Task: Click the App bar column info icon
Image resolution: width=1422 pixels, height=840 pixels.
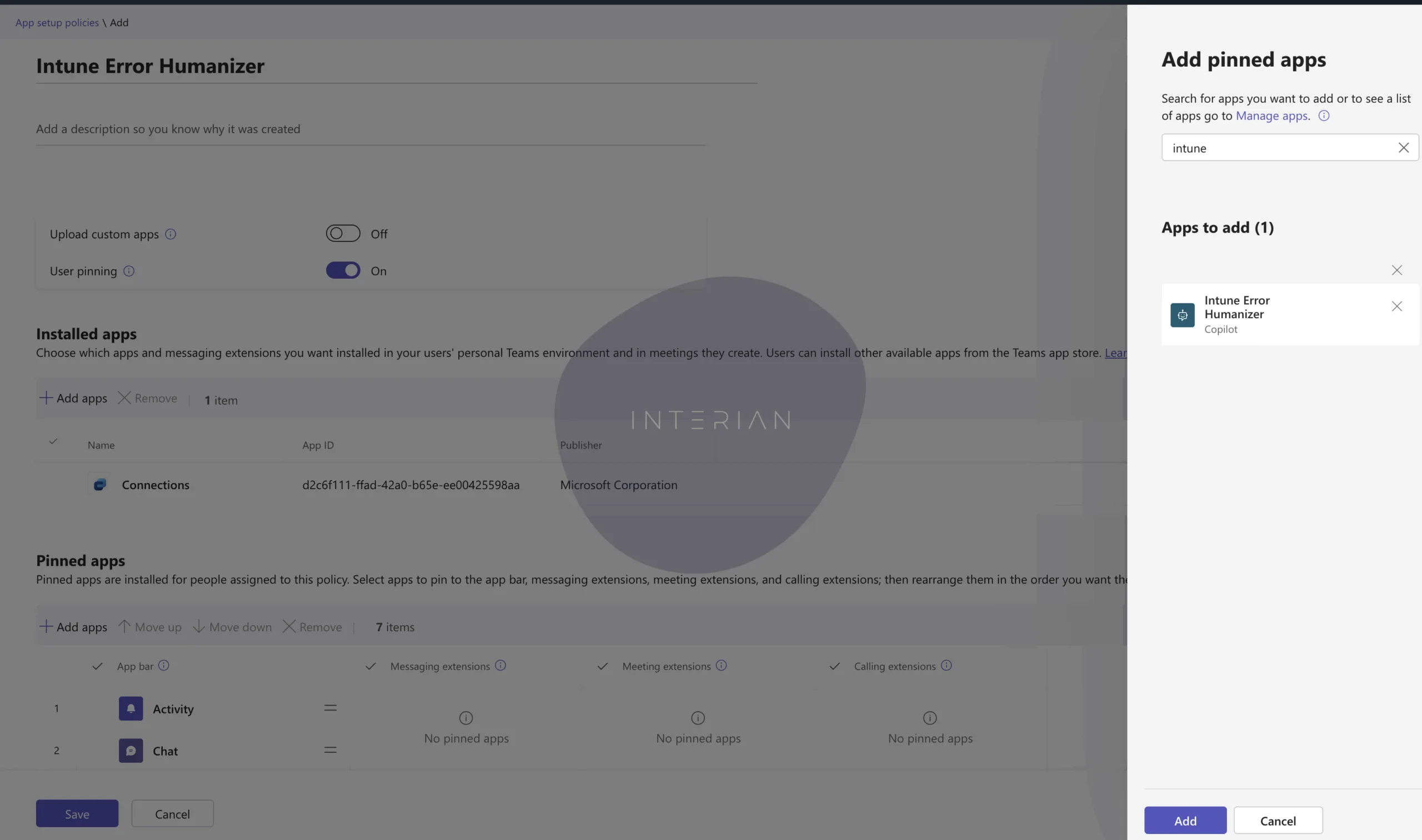Action: point(164,666)
